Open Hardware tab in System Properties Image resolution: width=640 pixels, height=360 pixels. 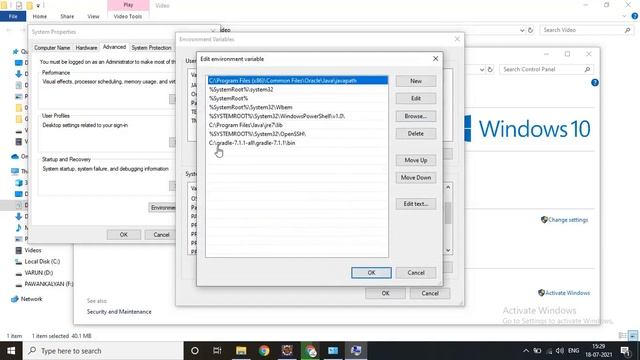tap(86, 48)
